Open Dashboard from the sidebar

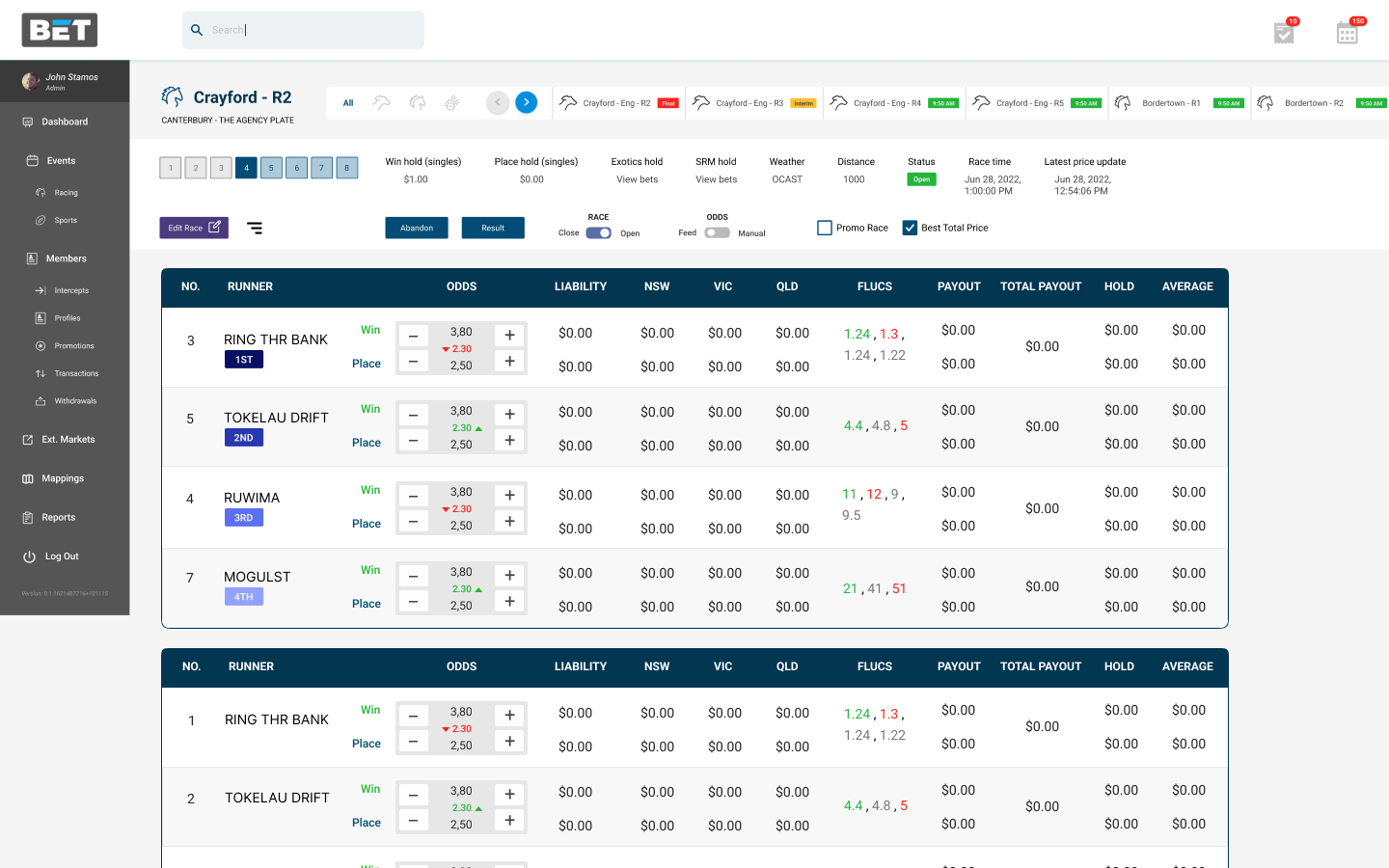tap(65, 122)
